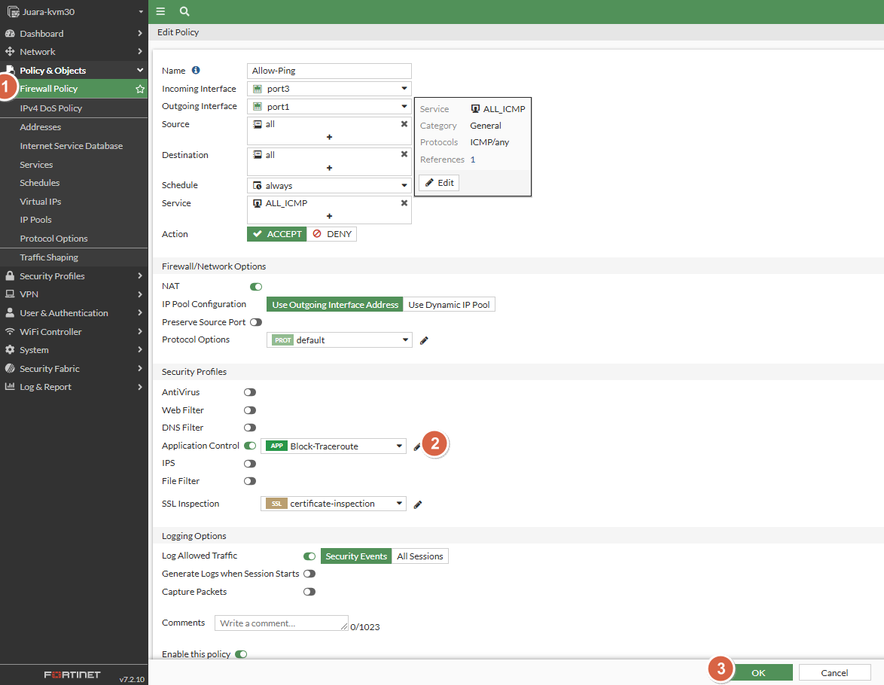The width and height of the screenshot is (884, 685).
Task: Add a Source entry with plus
Action: tap(329, 137)
